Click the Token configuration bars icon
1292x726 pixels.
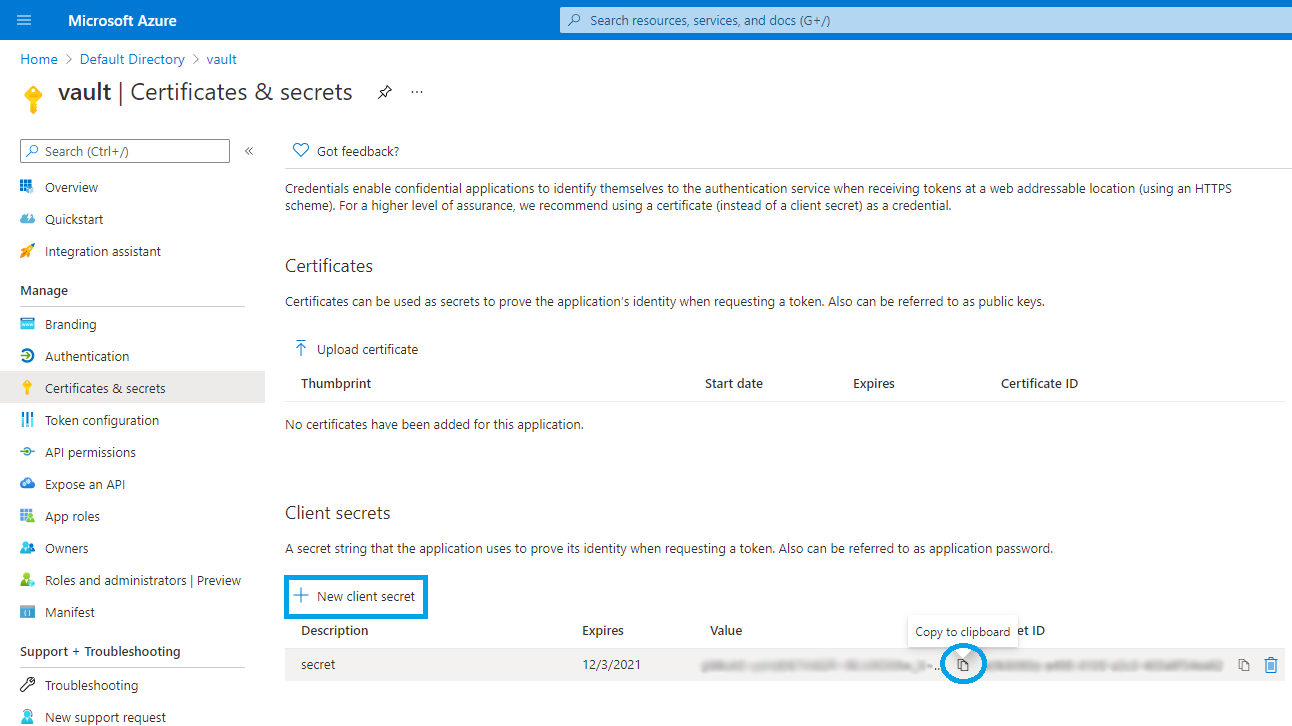click(27, 420)
